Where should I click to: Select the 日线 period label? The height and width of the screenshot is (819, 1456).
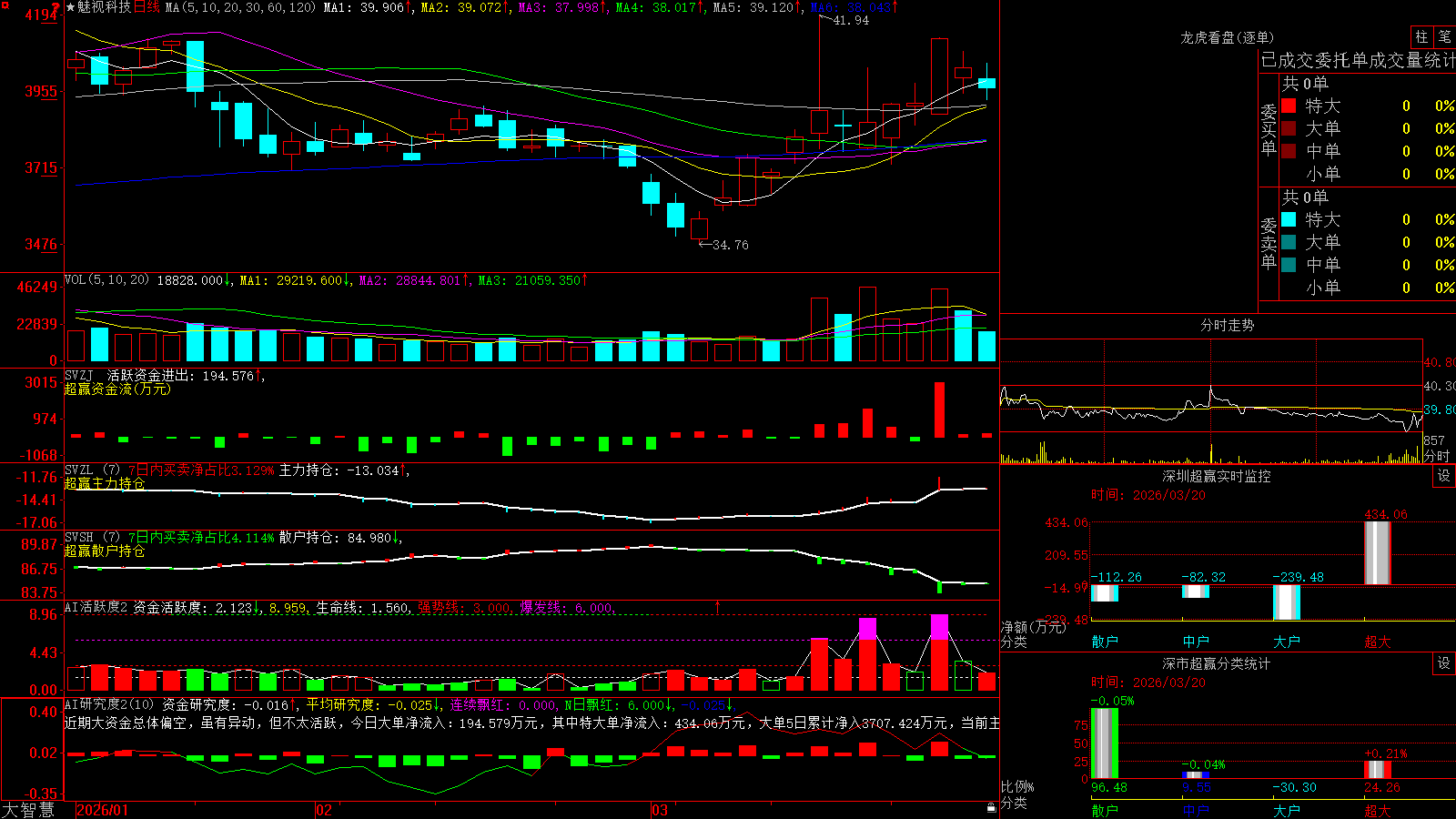147,7
